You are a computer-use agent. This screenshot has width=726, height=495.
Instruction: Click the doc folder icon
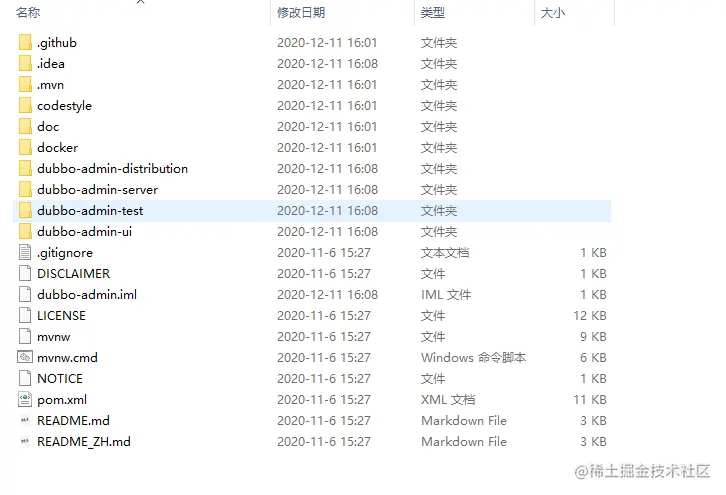point(25,126)
